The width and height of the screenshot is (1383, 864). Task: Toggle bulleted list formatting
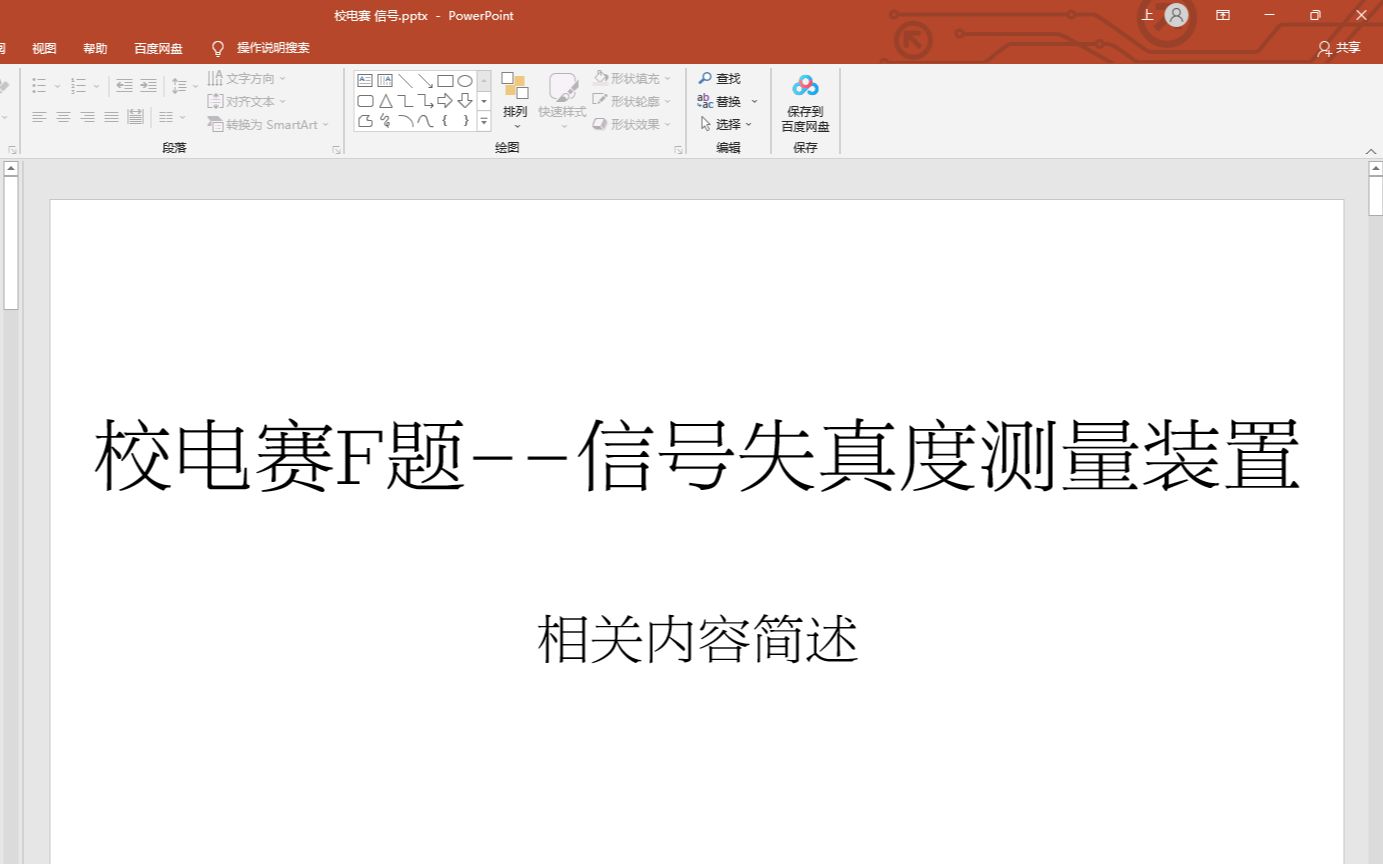tap(39, 85)
